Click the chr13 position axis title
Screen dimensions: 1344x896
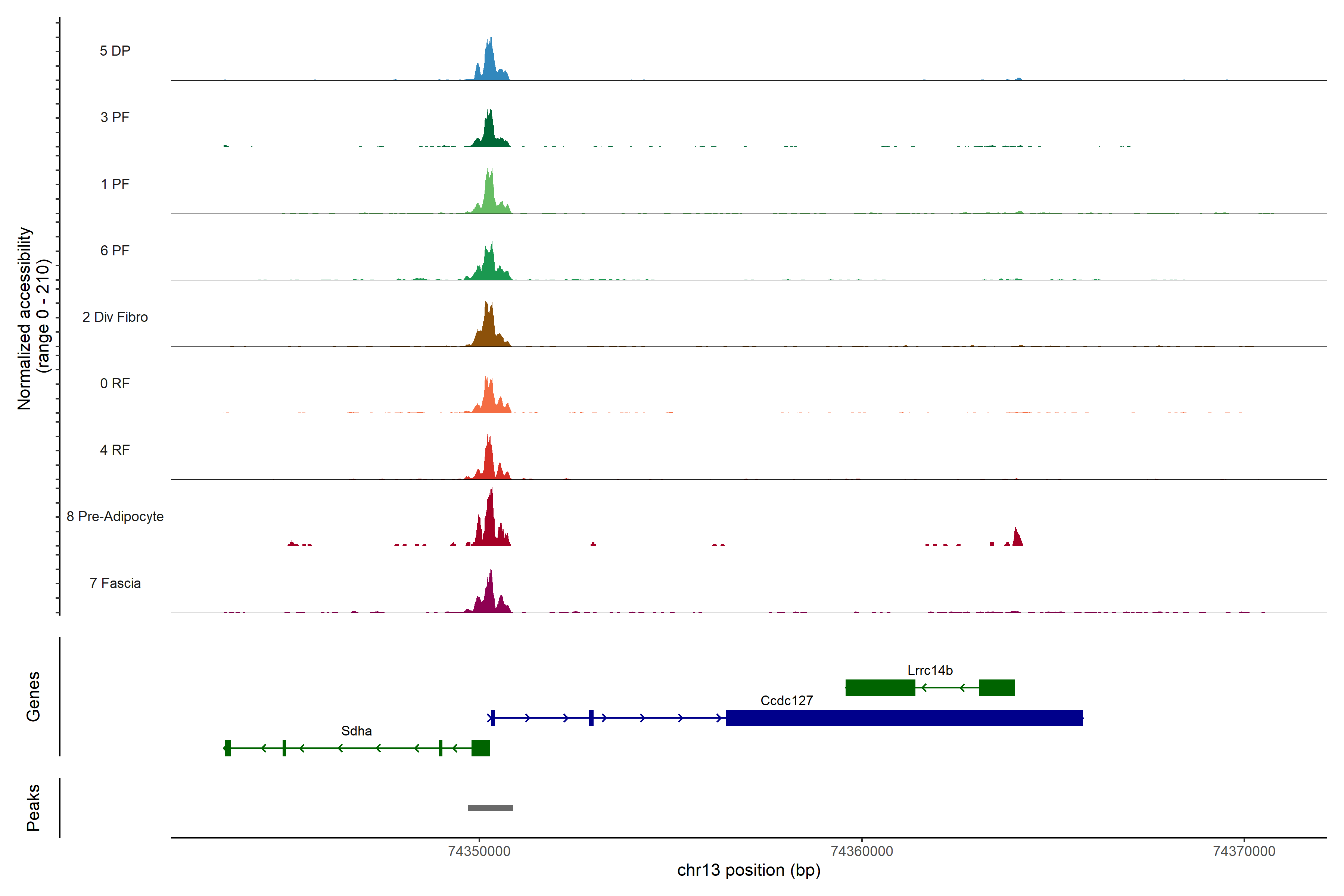[x=749, y=870]
